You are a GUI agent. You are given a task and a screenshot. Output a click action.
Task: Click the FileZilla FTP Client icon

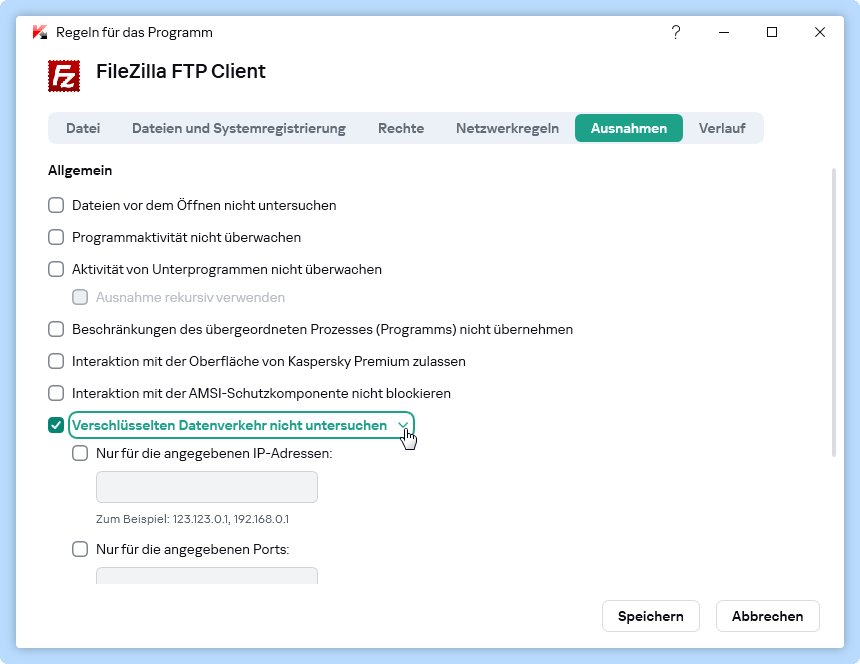pyautogui.click(x=64, y=76)
